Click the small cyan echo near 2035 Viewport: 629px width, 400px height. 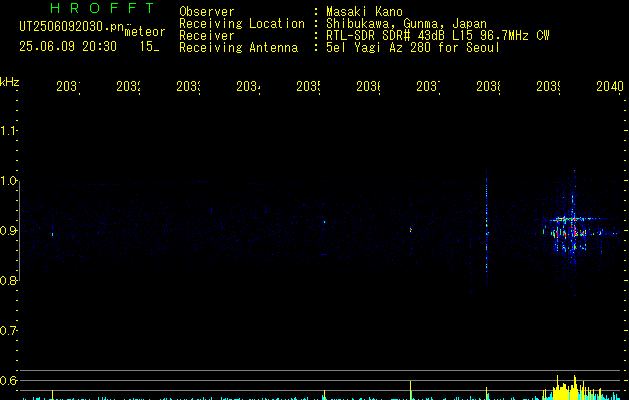tap(325, 222)
